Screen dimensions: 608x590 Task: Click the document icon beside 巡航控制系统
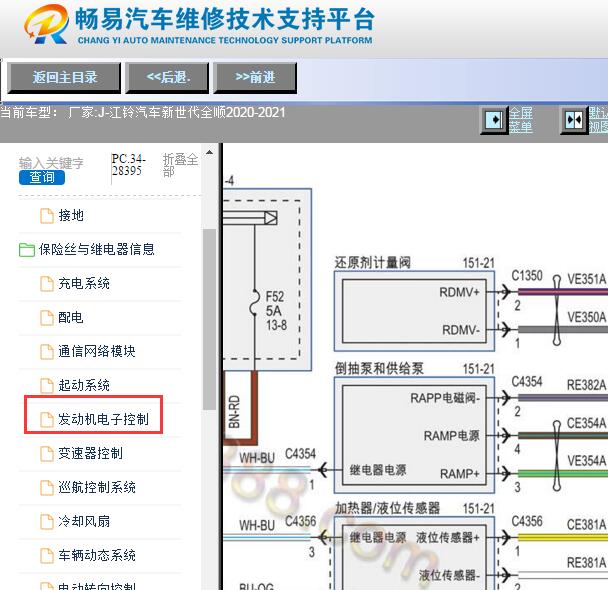click(47, 488)
